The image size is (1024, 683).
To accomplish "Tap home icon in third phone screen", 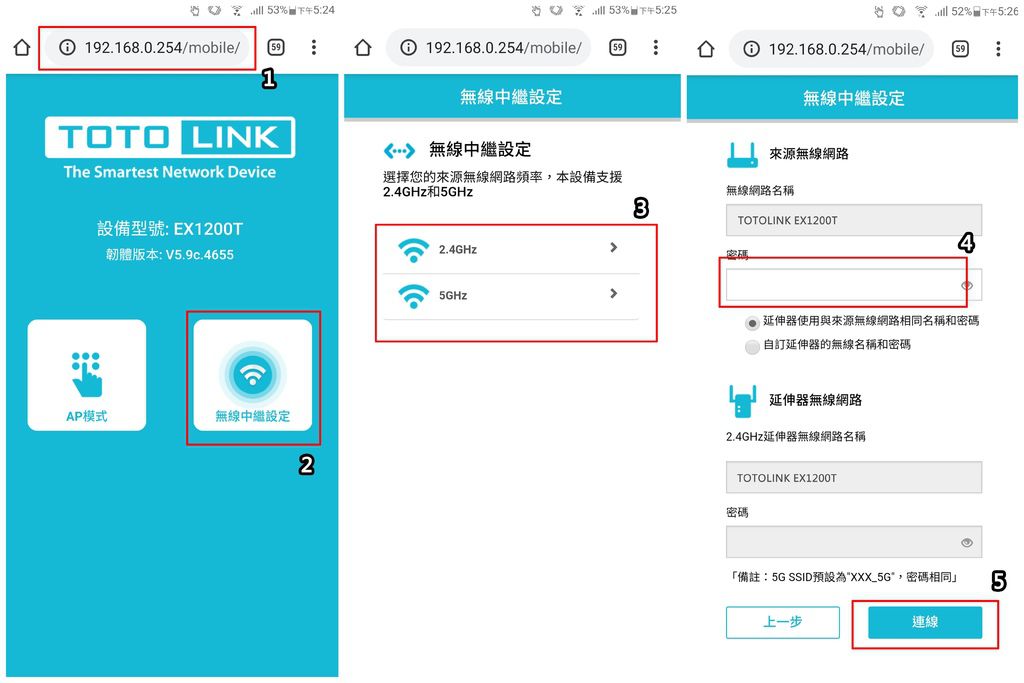I will [706, 49].
